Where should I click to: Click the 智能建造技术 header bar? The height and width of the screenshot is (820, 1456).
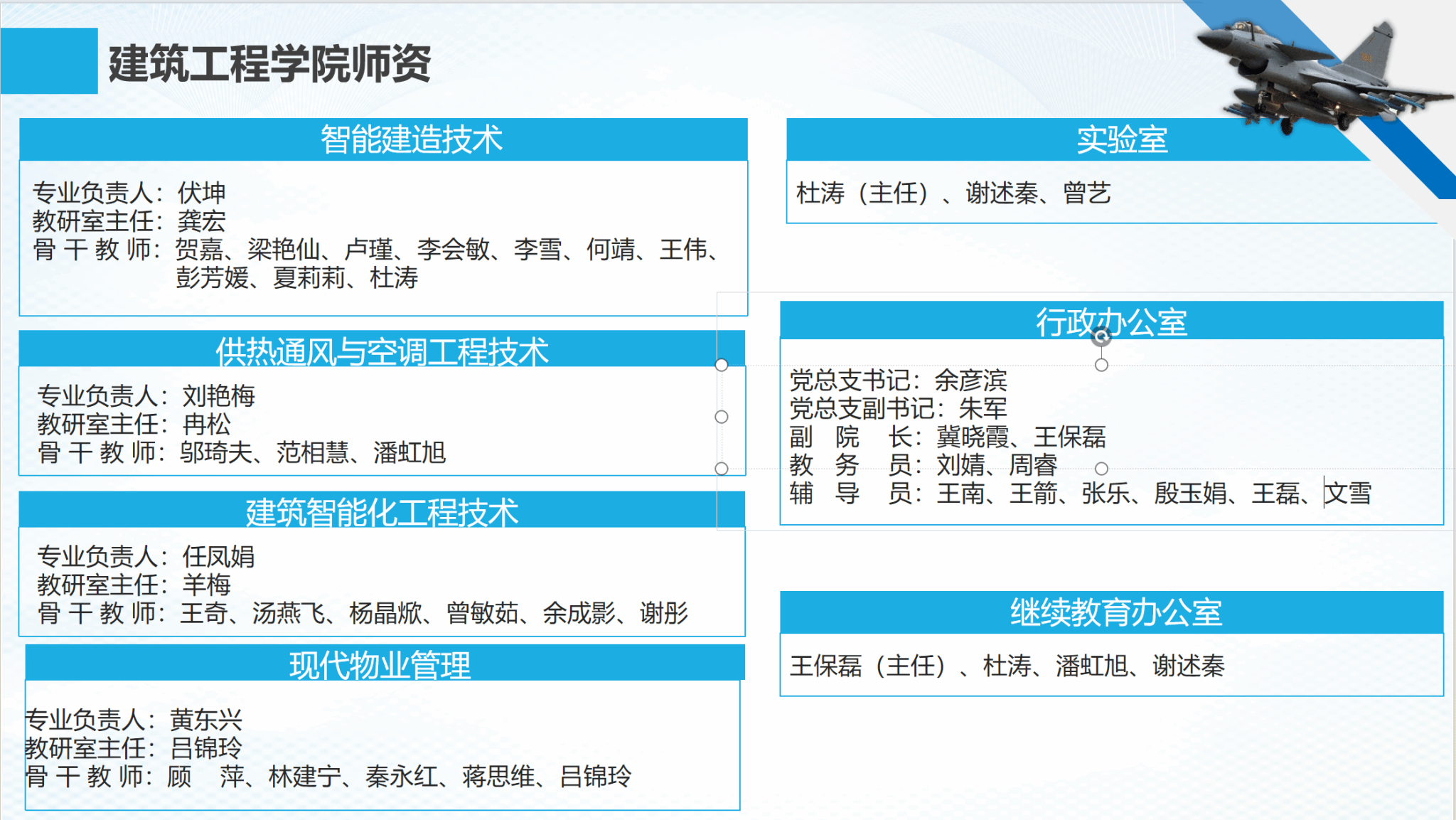point(411,139)
